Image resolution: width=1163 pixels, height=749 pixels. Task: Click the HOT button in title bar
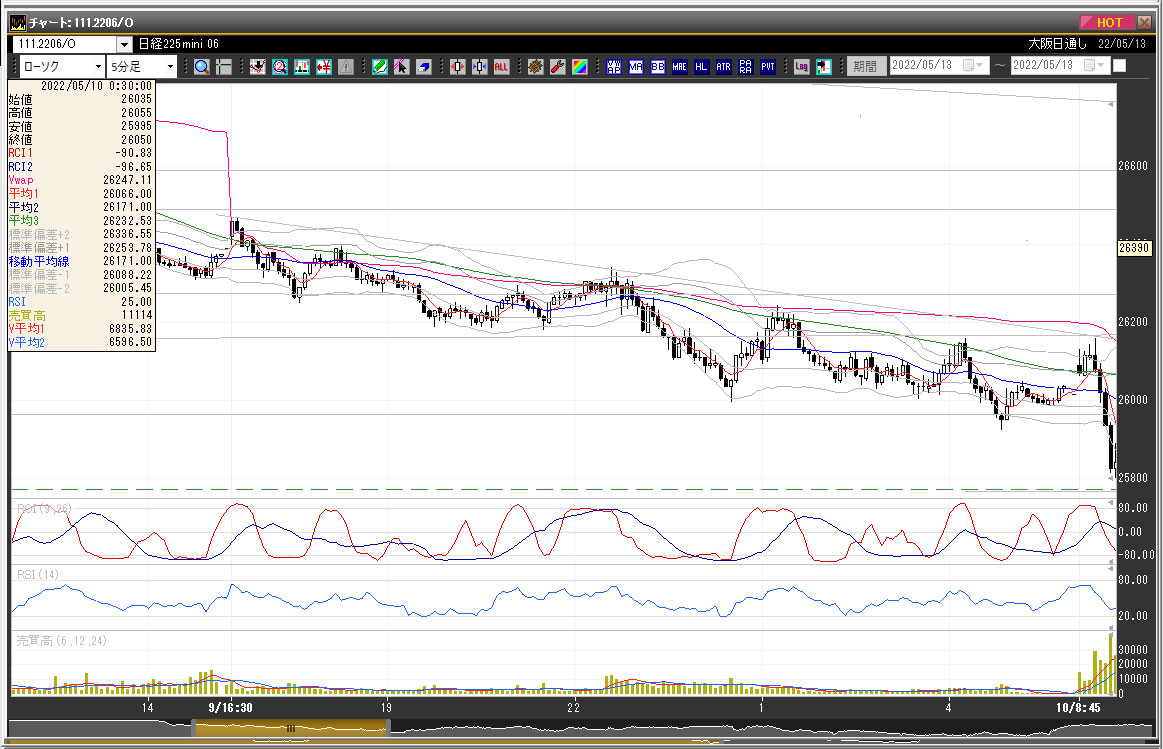1107,22
